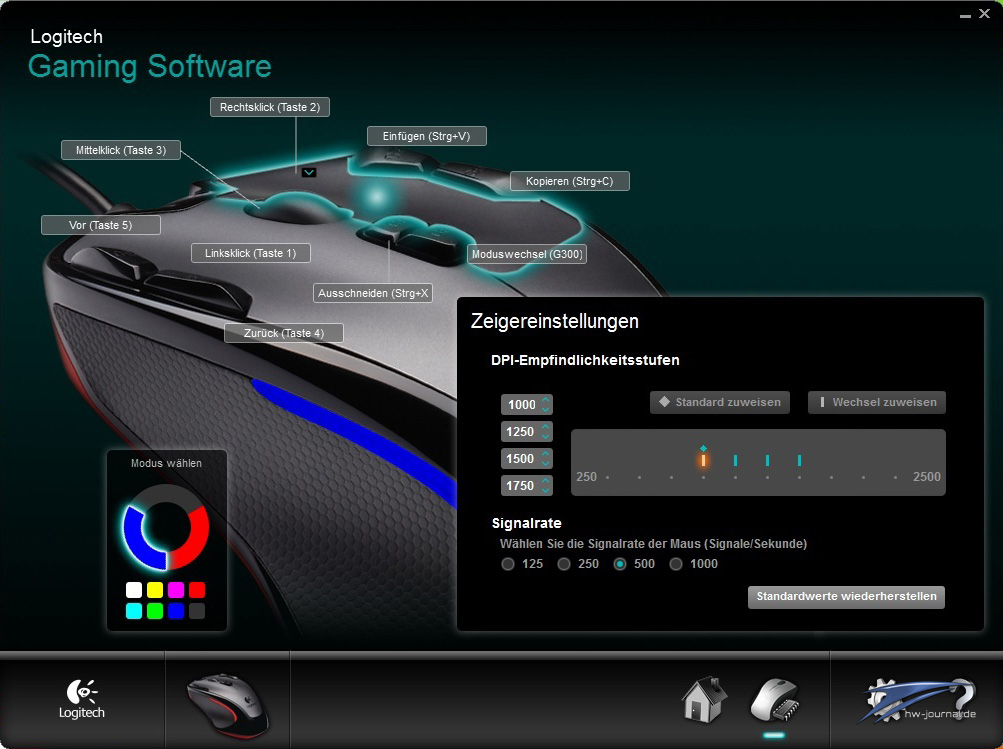Click the Einfügen (Strg+V) button label

[x=427, y=136]
